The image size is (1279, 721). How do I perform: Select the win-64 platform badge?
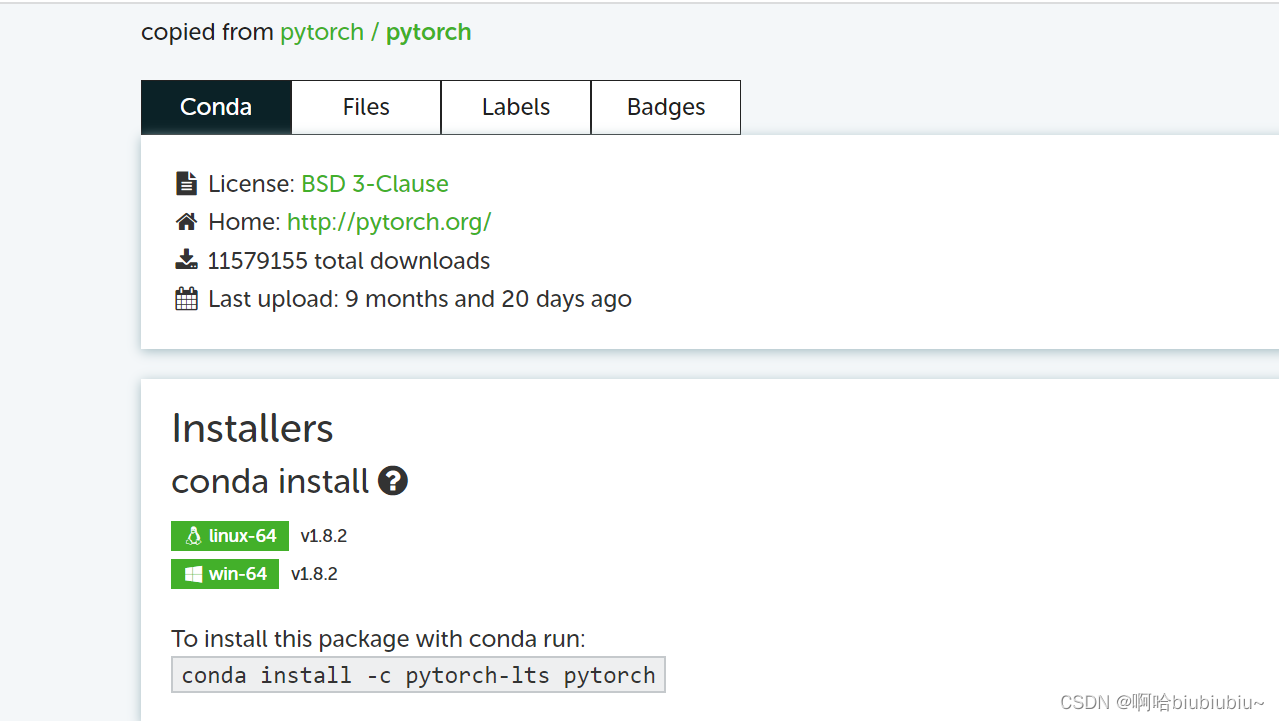tap(225, 573)
